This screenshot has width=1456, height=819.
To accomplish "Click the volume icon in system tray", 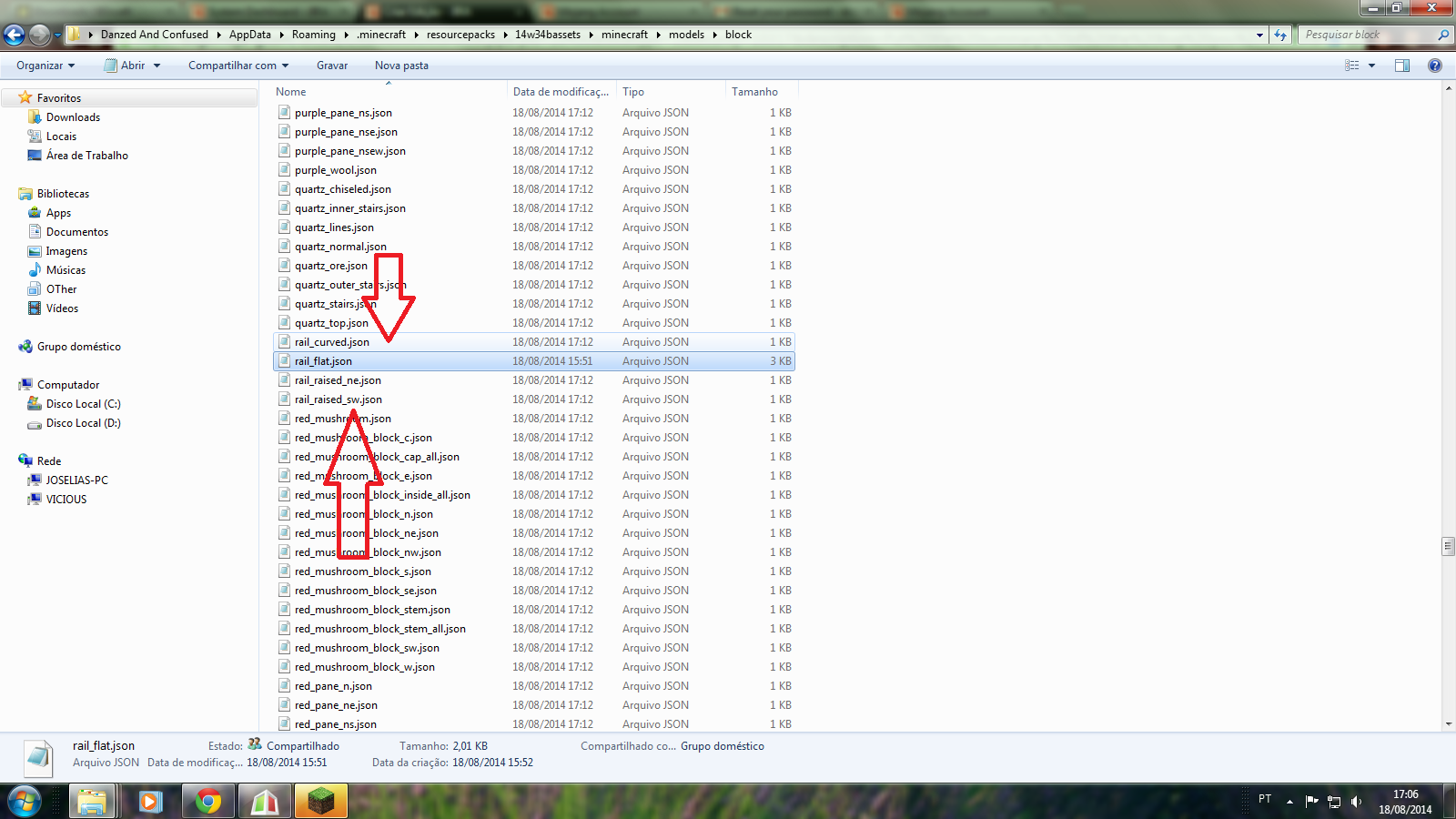I will click(x=1356, y=802).
